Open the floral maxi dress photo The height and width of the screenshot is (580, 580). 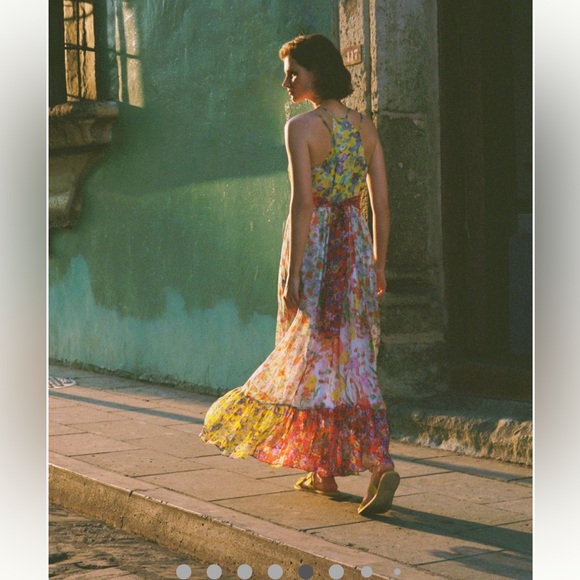coord(291,290)
